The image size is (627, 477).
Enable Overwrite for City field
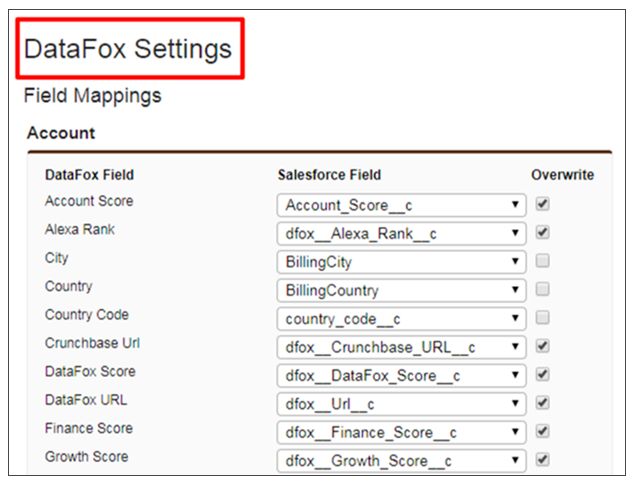pos(542,261)
